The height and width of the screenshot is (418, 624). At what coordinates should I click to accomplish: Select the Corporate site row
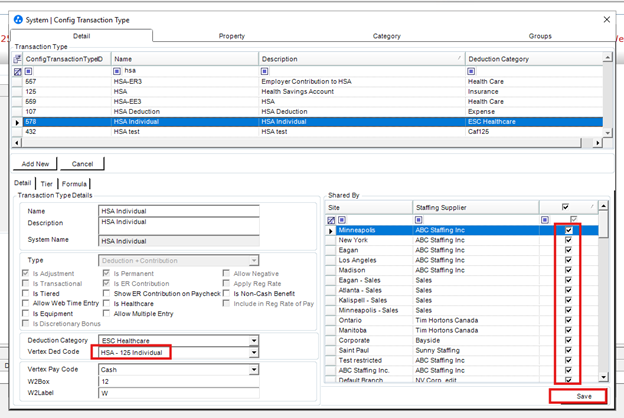tap(462, 340)
